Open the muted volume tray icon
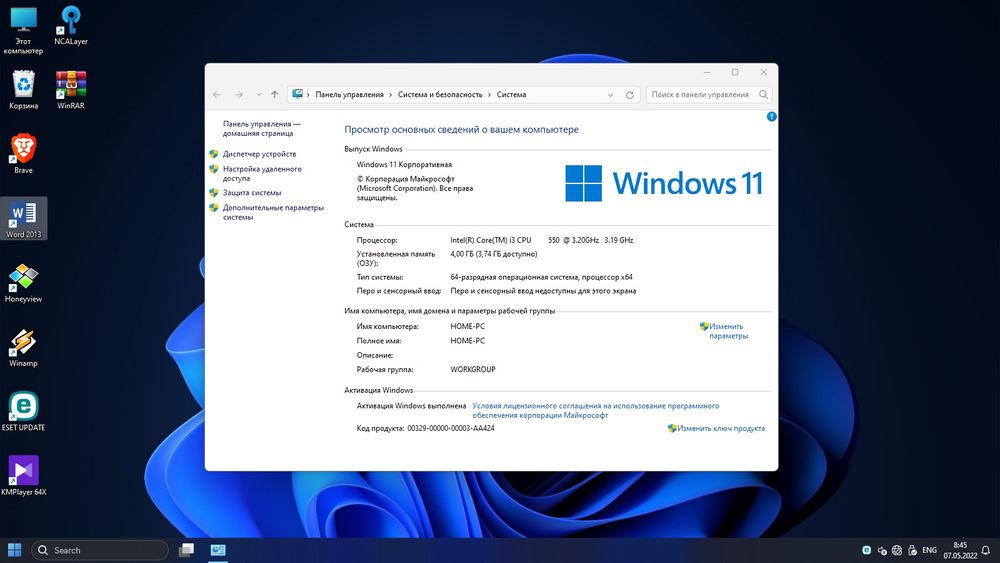 pyautogui.click(x=882, y=550)
